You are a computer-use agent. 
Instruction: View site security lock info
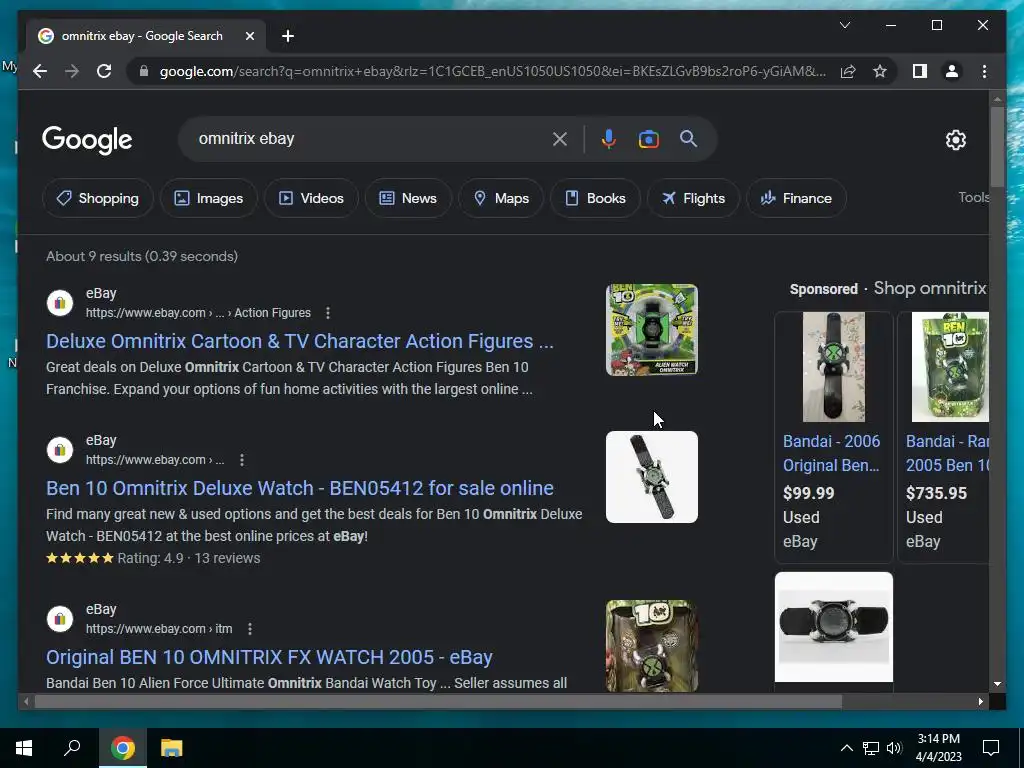pos(144,71)
